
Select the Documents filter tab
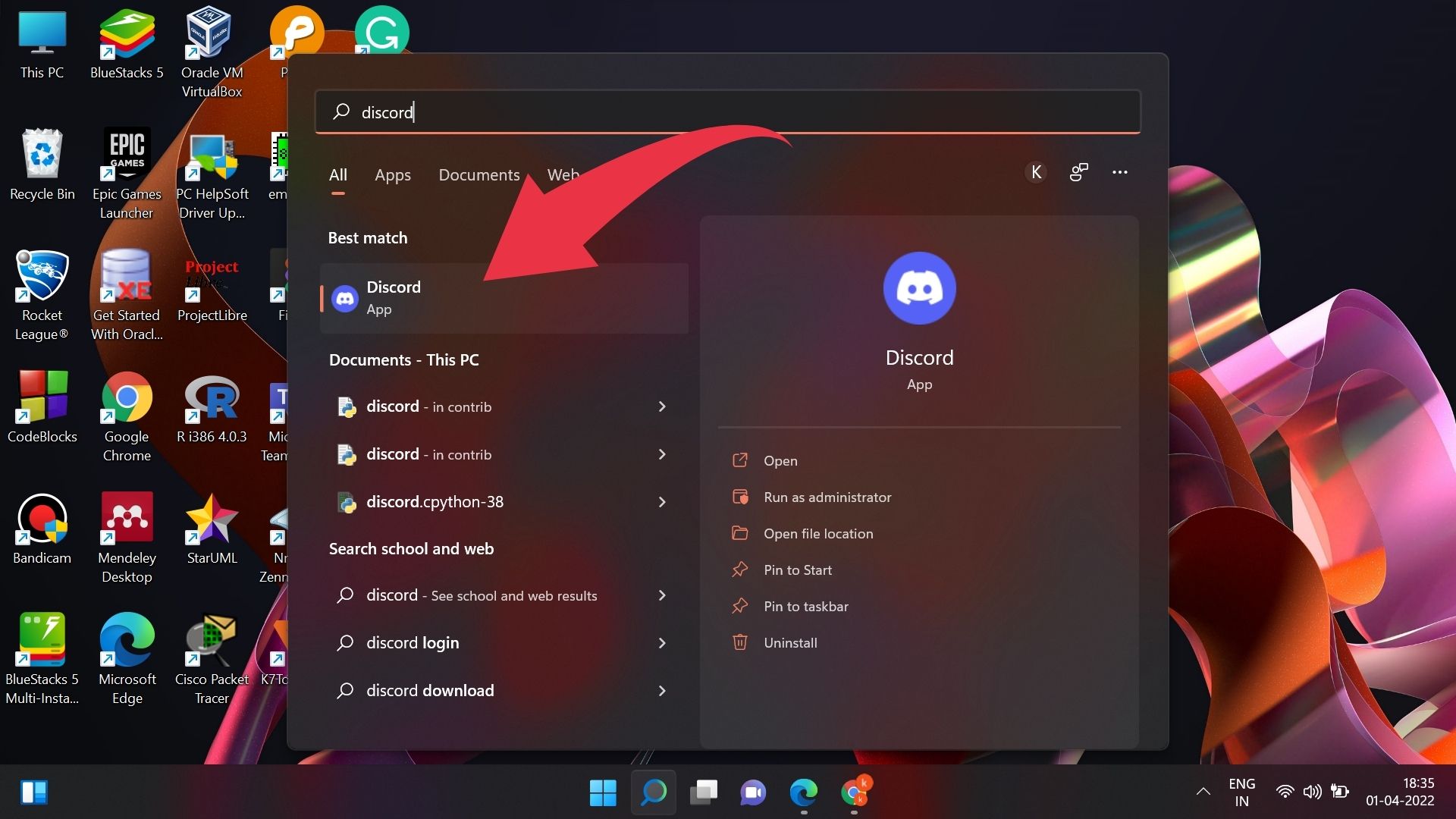(479, 174)
